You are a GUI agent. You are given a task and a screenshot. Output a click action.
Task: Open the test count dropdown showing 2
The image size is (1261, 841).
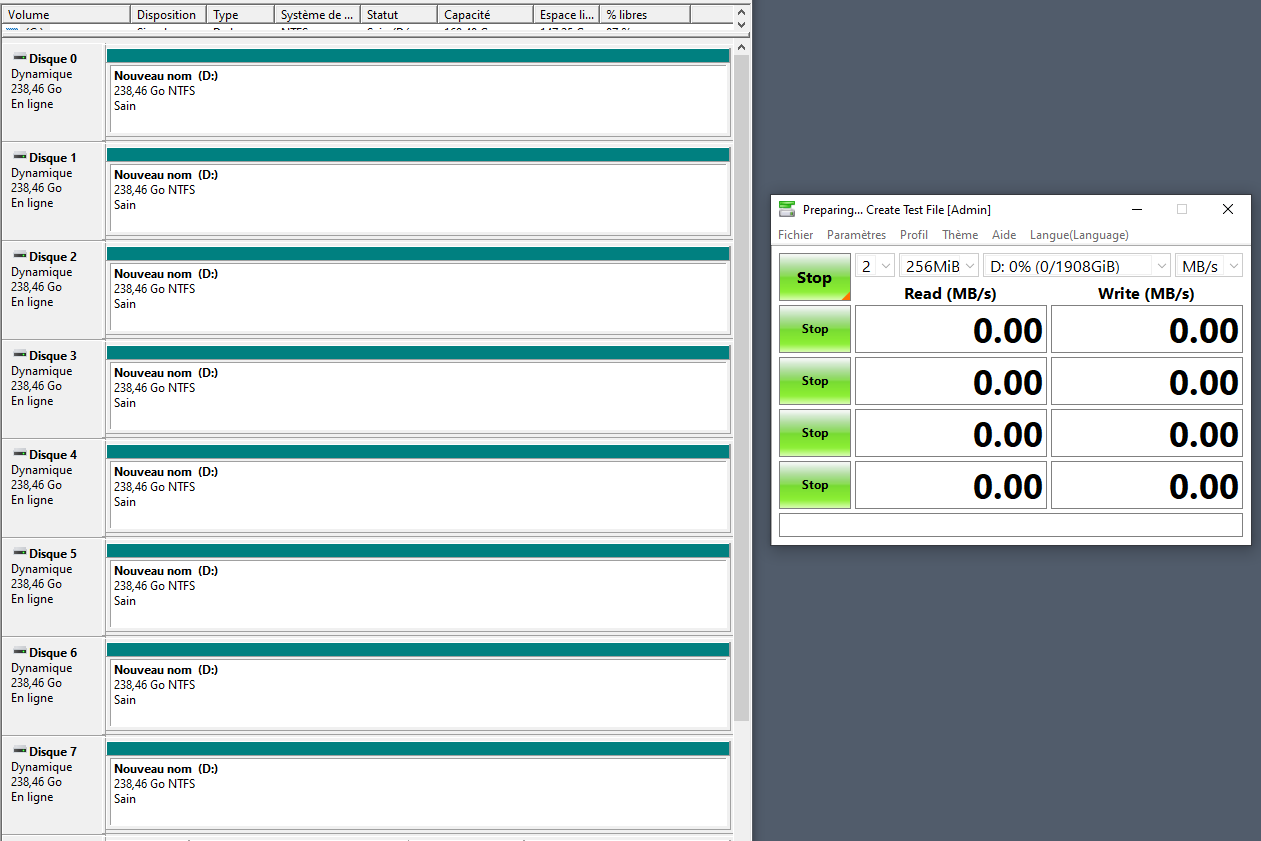875,266
